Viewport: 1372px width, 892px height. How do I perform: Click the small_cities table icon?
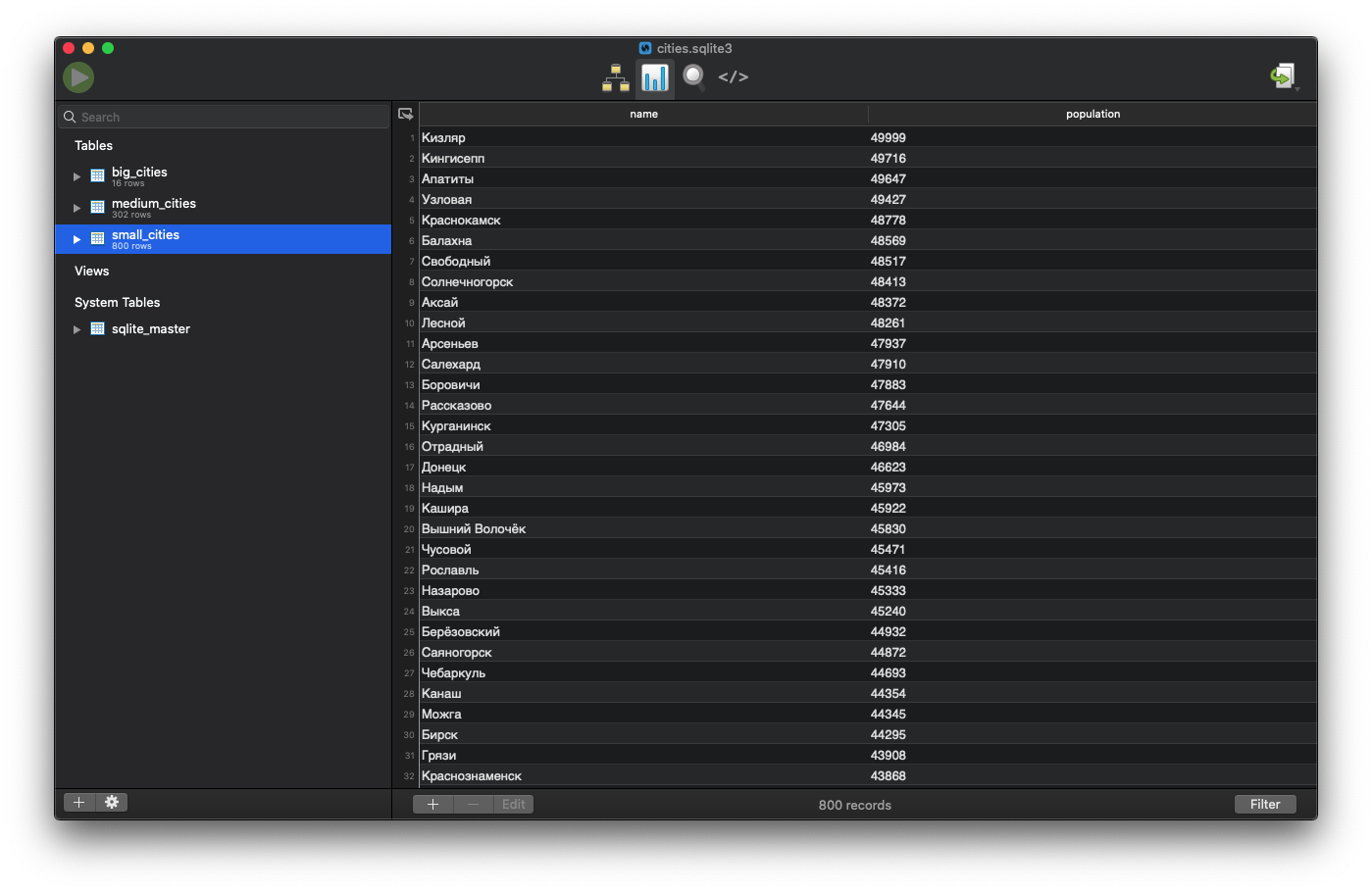coord(98,238)
